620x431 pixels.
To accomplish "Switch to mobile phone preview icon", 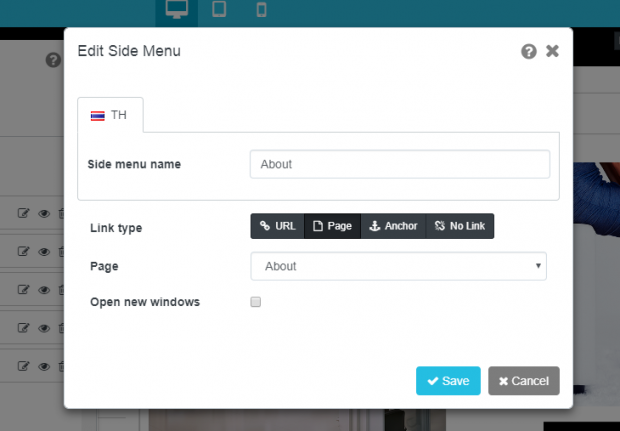I will click(x=261, y=9).
